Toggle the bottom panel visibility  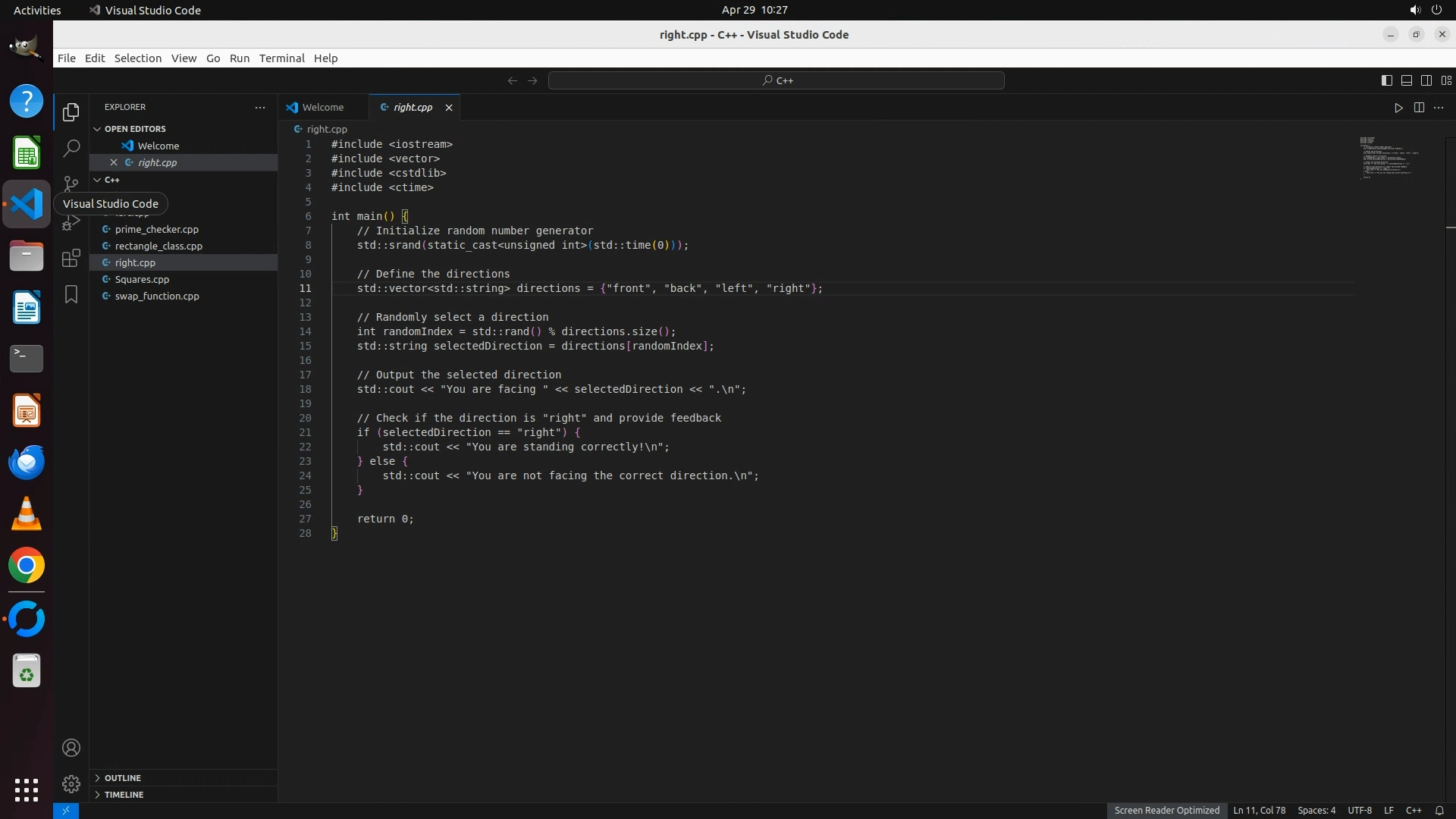coord(1406,80)
